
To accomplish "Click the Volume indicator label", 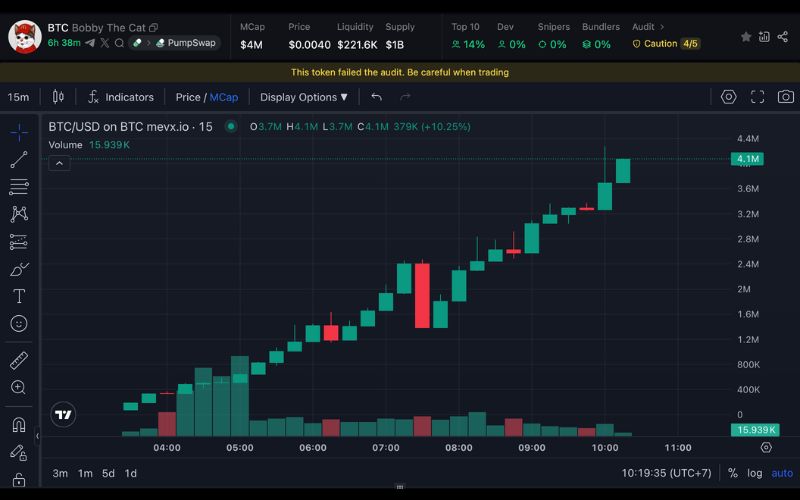I will (65, 145).
